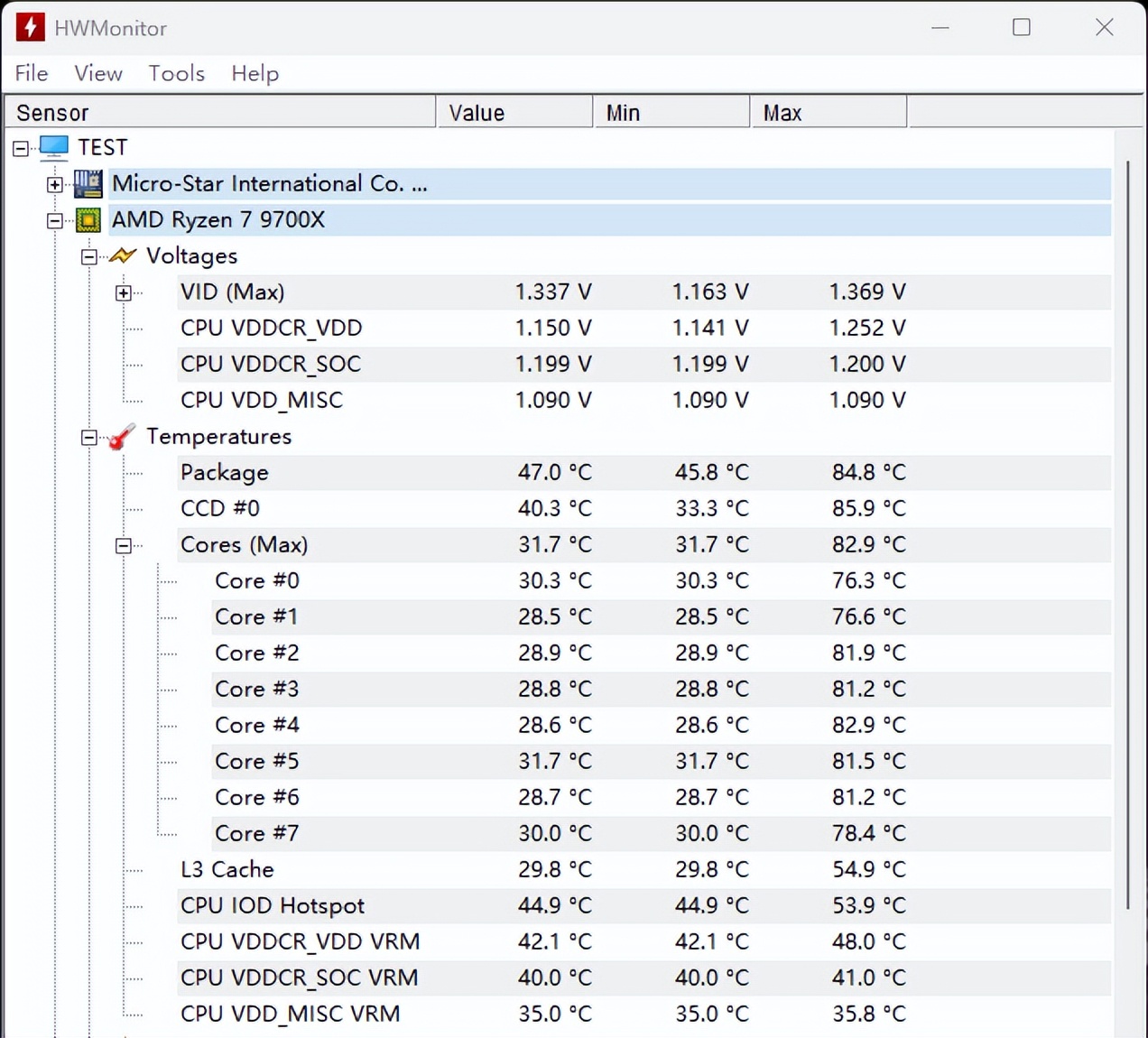The width and height of the screenshot is (1148, 1038).
Task: Select the Core #4 row
Action: pos(662,726)
